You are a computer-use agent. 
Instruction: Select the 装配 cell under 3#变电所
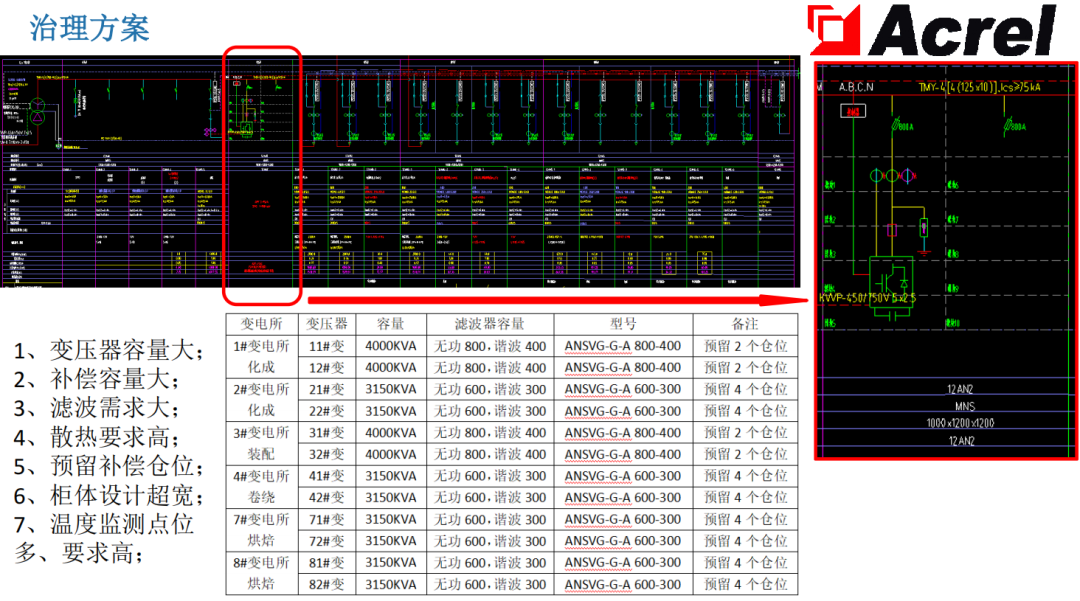261,454
